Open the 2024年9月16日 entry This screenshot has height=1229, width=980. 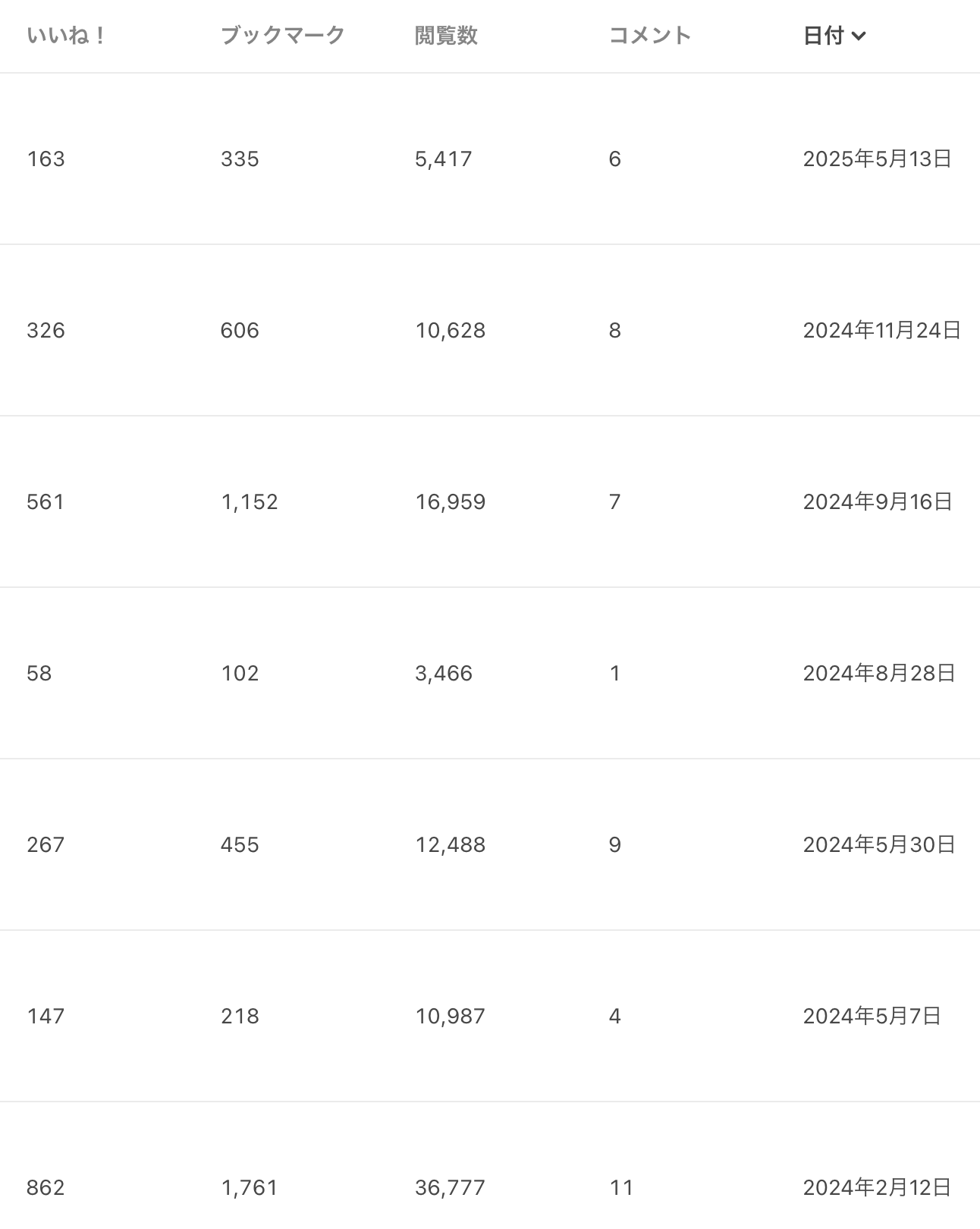coord(490,501)
